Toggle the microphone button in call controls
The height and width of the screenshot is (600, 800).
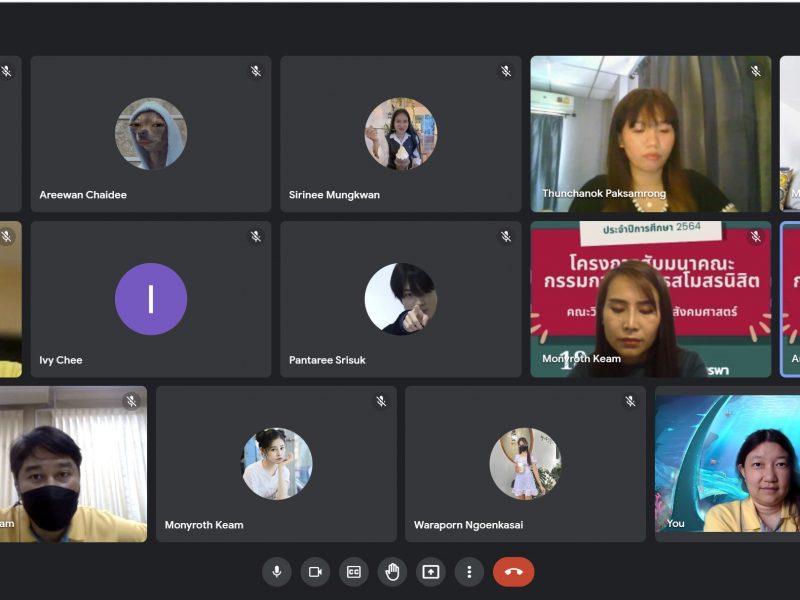click(x=277, y=572)
